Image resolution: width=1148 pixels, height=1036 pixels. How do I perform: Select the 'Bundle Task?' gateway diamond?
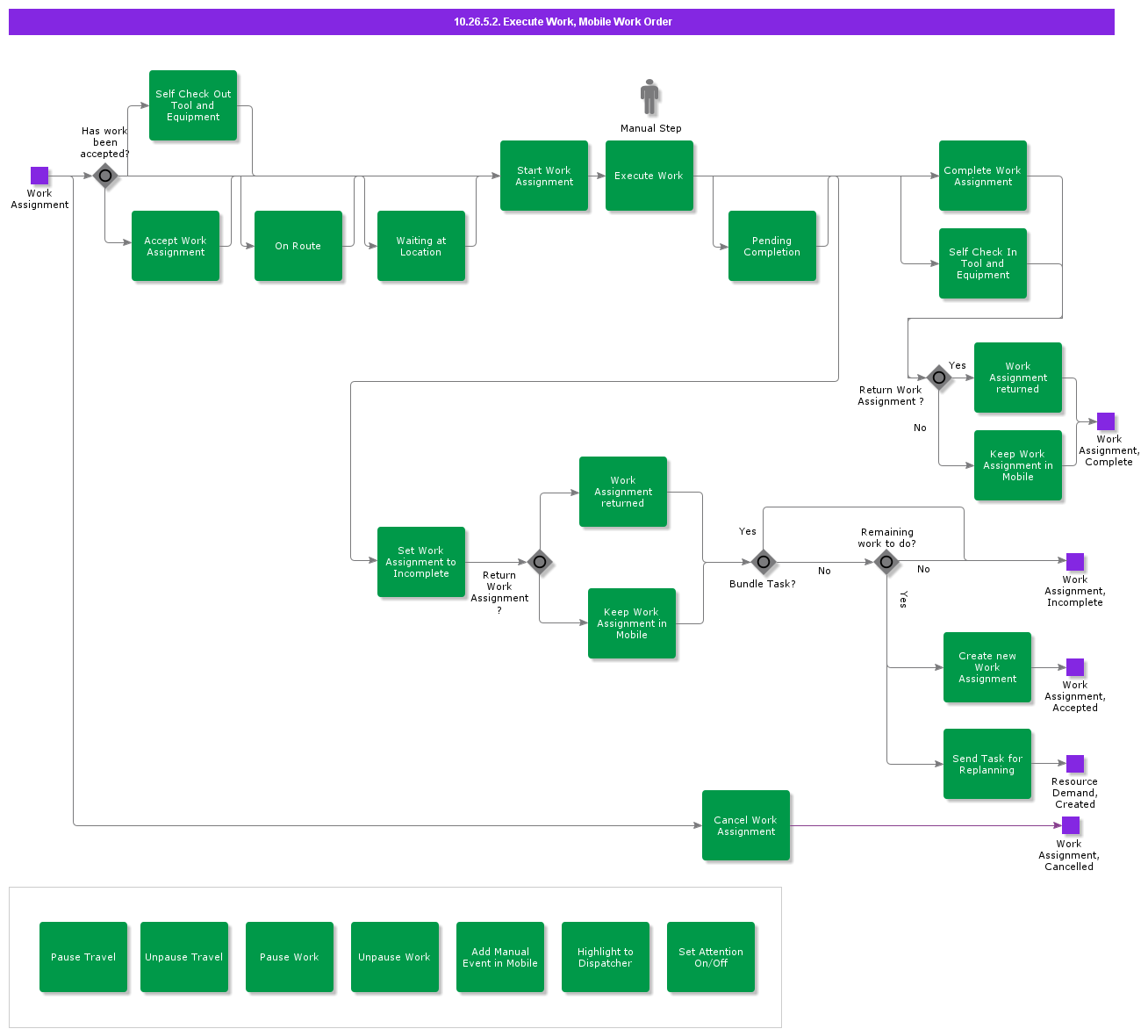764,562
